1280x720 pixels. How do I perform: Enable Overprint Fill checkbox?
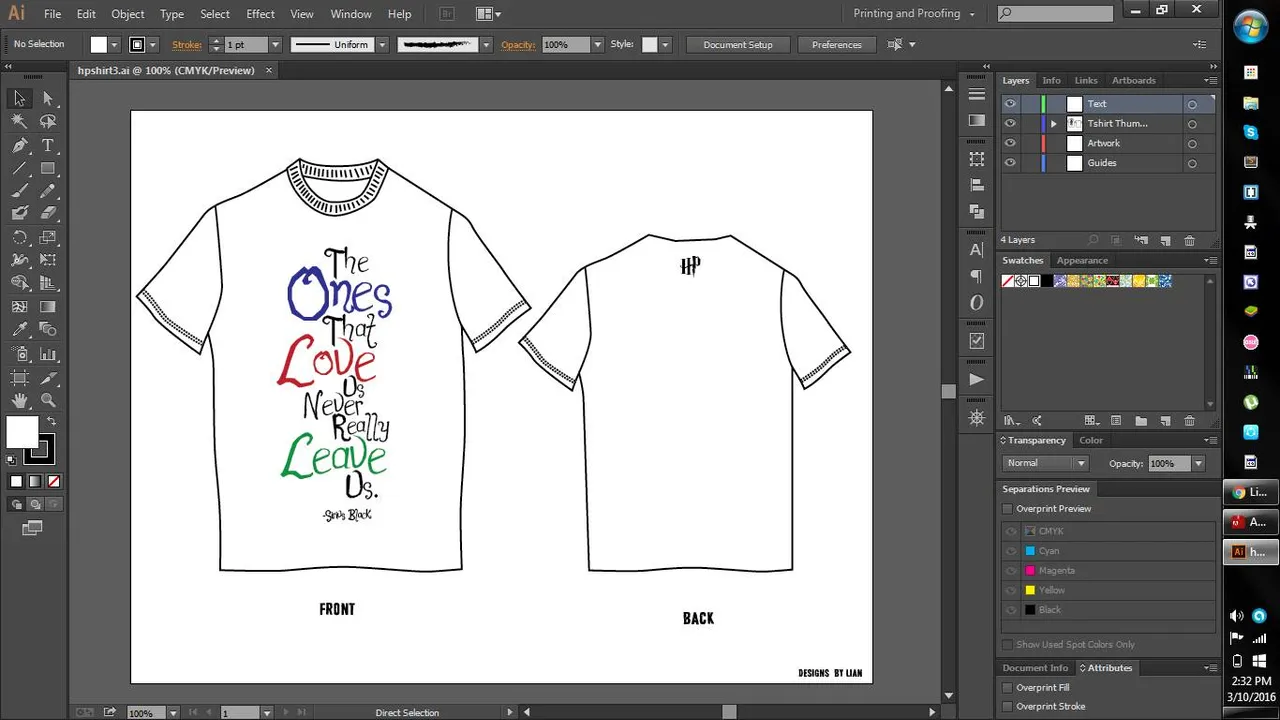[x=1008, y=688]
